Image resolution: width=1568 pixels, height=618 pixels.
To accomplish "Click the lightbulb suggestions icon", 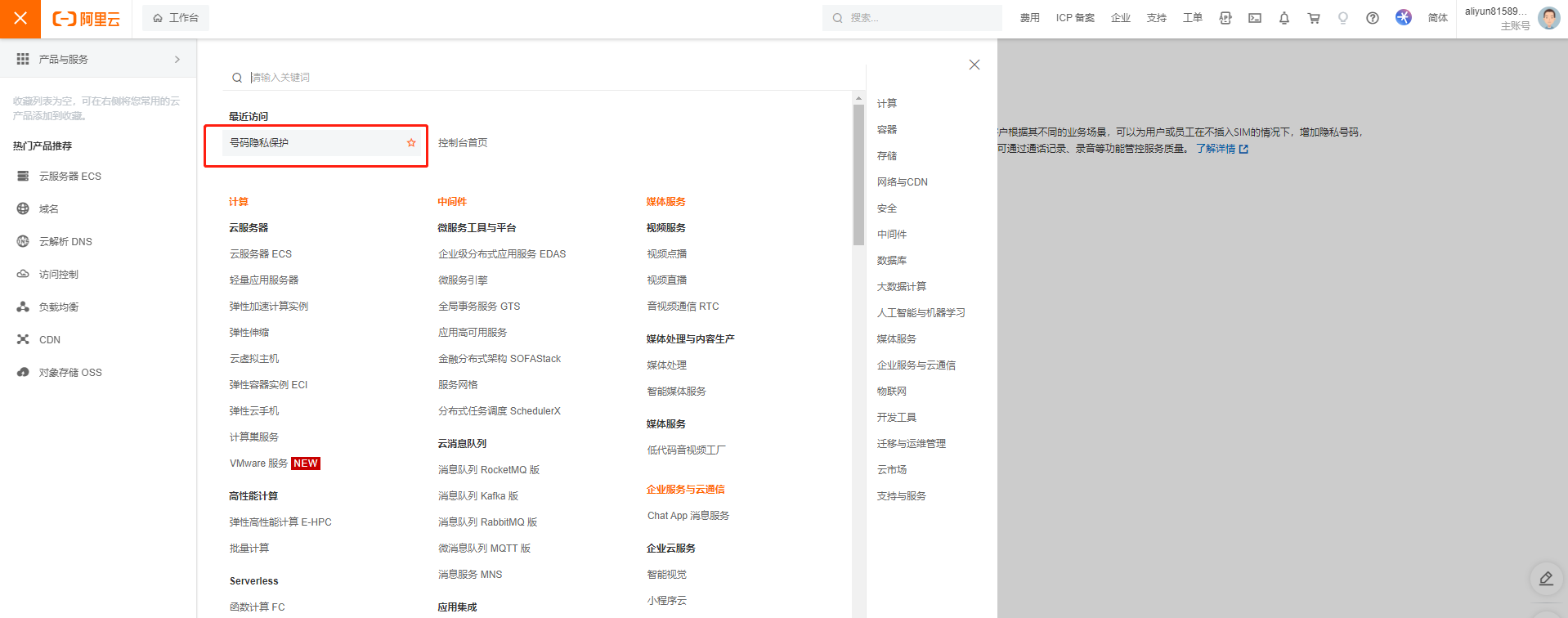I will 1343,18.
